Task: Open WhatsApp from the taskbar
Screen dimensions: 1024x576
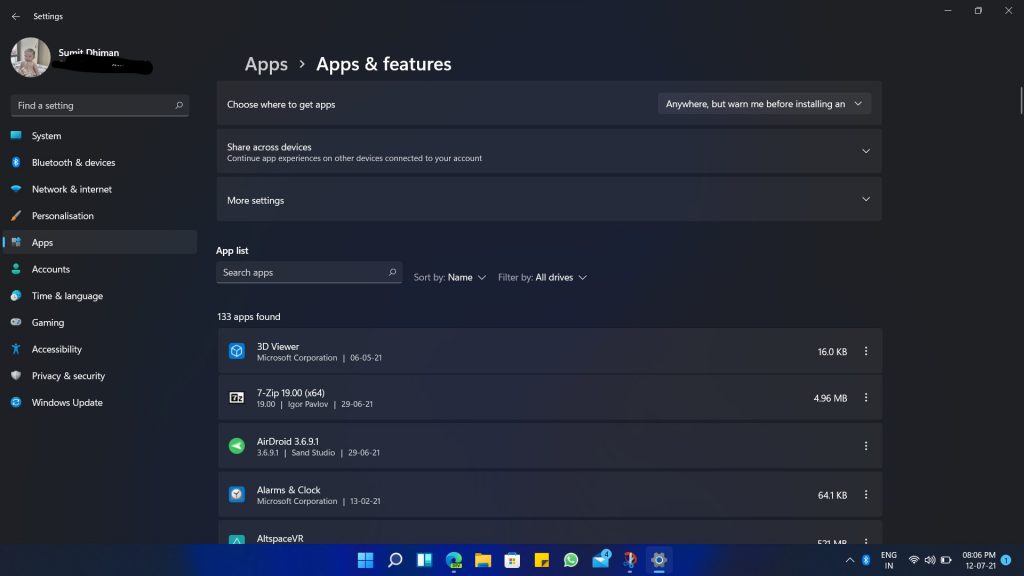Action: pos(571,561)
